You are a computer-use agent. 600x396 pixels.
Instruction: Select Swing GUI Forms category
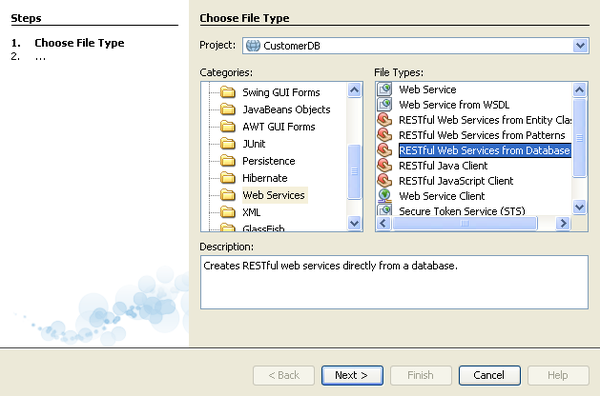[281, 92]
